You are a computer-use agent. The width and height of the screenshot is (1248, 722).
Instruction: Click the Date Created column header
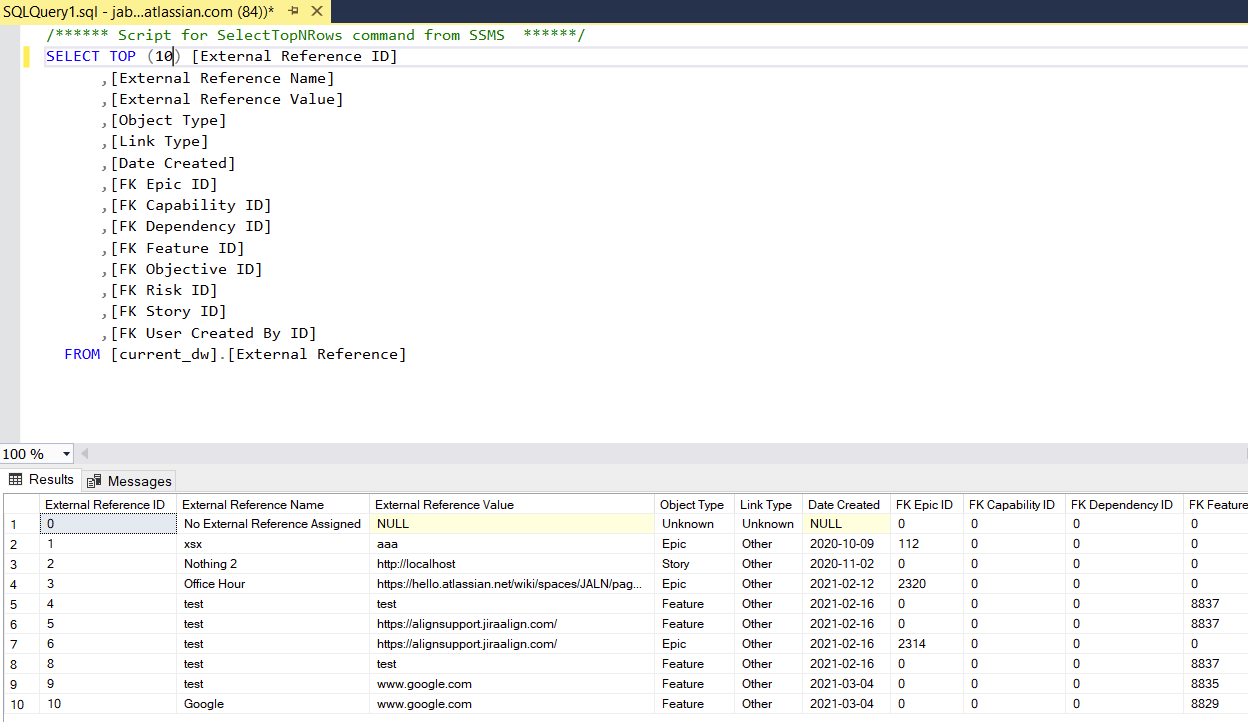point(846,504)
